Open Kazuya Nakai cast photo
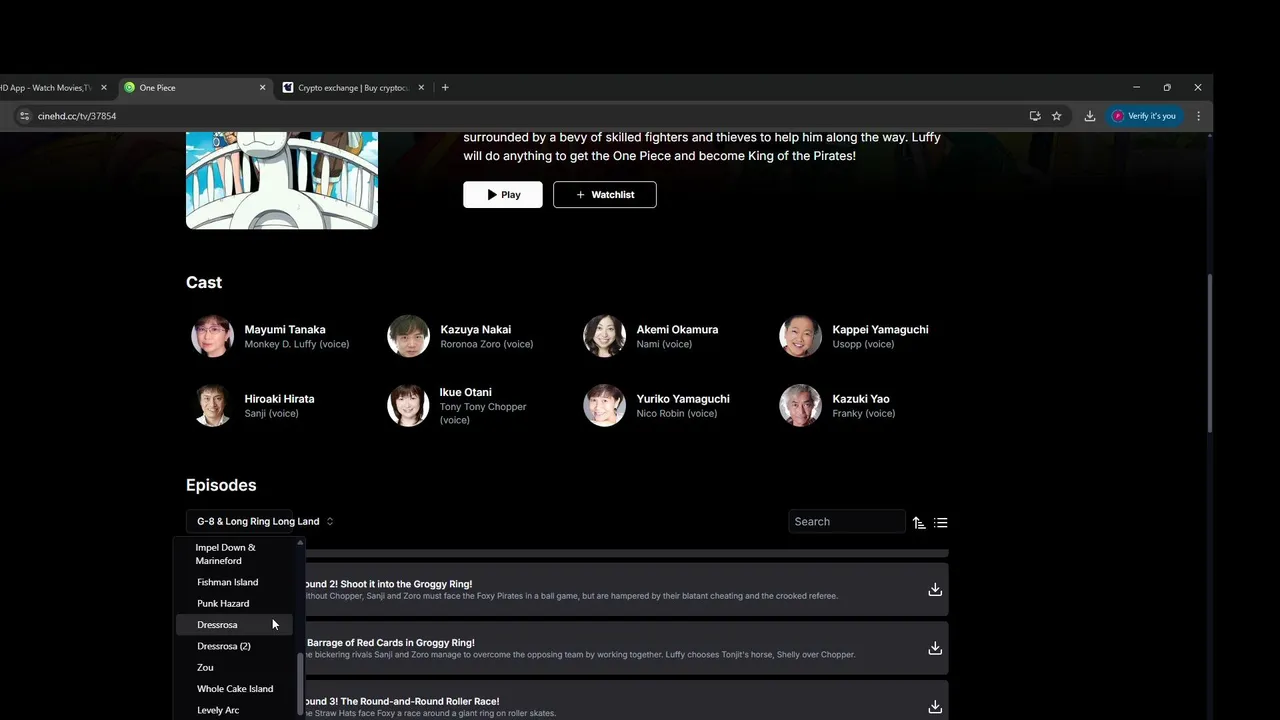 point(408,336)
